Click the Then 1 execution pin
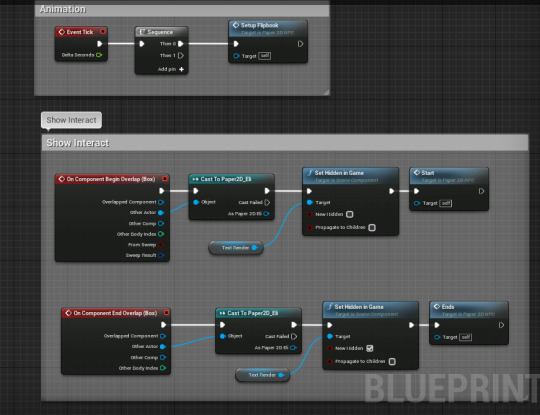This screenshot has height=415, width=540. coord(180,55)
